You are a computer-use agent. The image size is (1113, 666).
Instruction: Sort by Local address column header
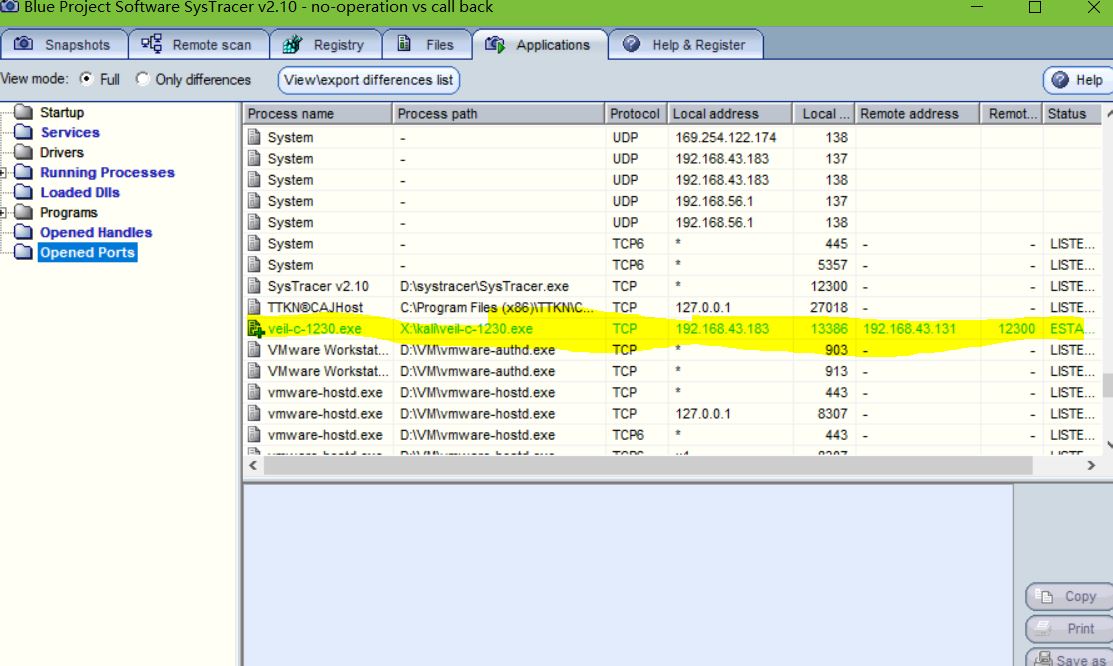730,114
